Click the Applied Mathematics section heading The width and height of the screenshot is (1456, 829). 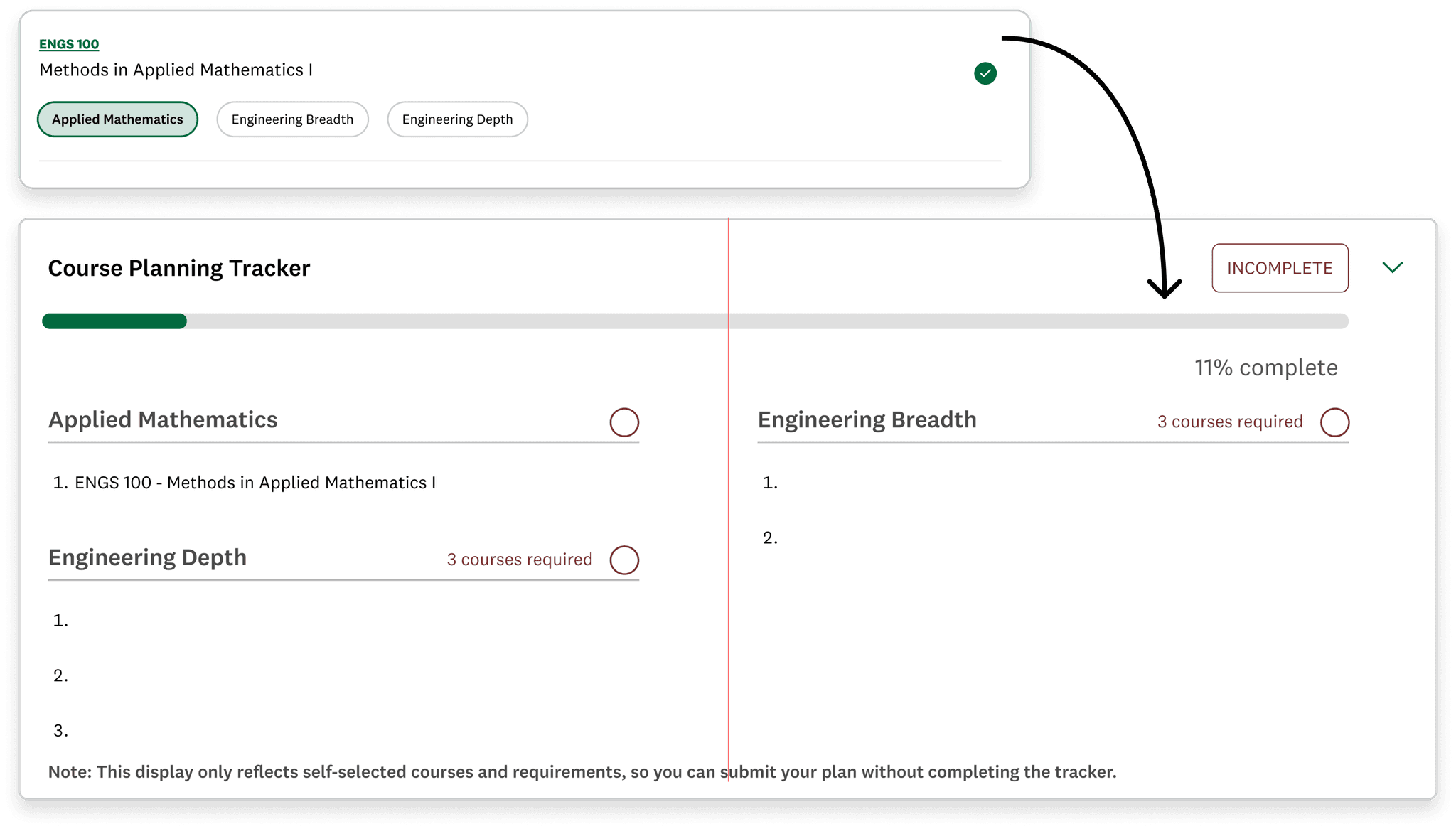pyautogui.click(x=163, y=419)
